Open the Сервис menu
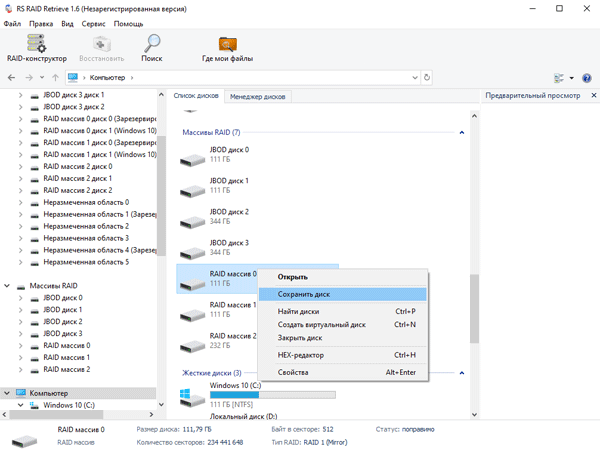600x453 pixels. click(x=93, y=24)
